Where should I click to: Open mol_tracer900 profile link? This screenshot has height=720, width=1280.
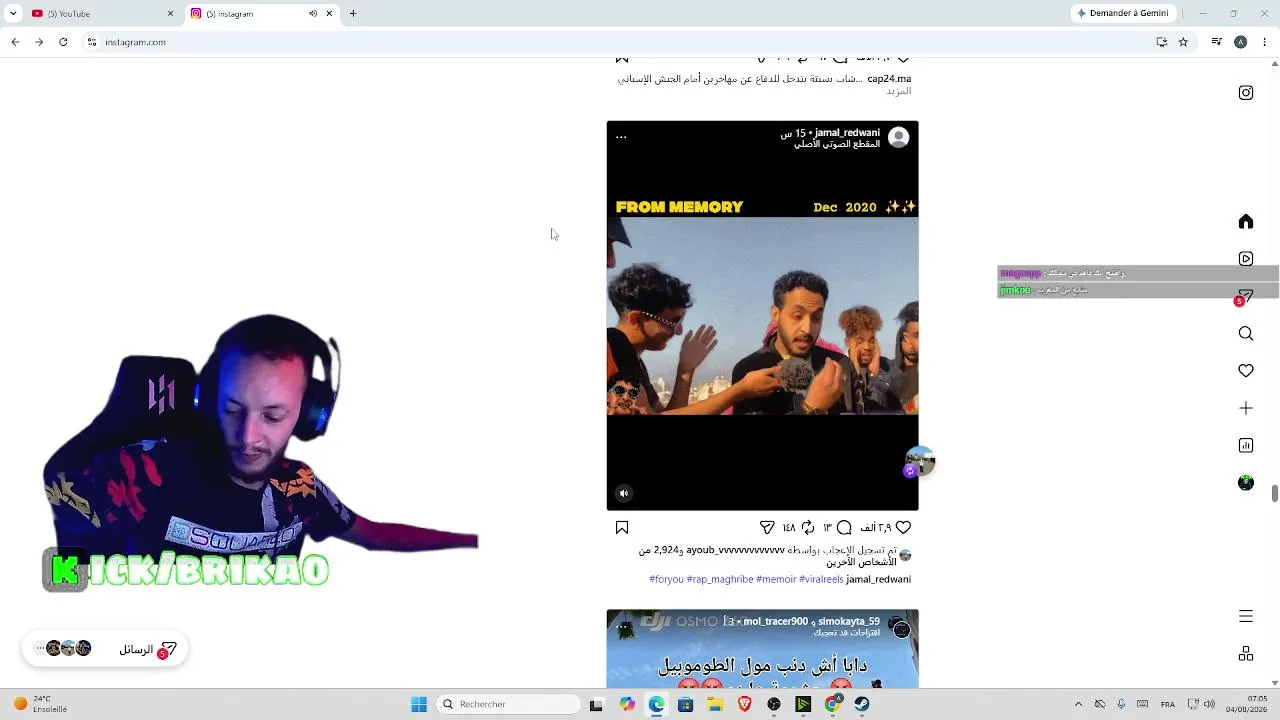[x=775, y=622]
